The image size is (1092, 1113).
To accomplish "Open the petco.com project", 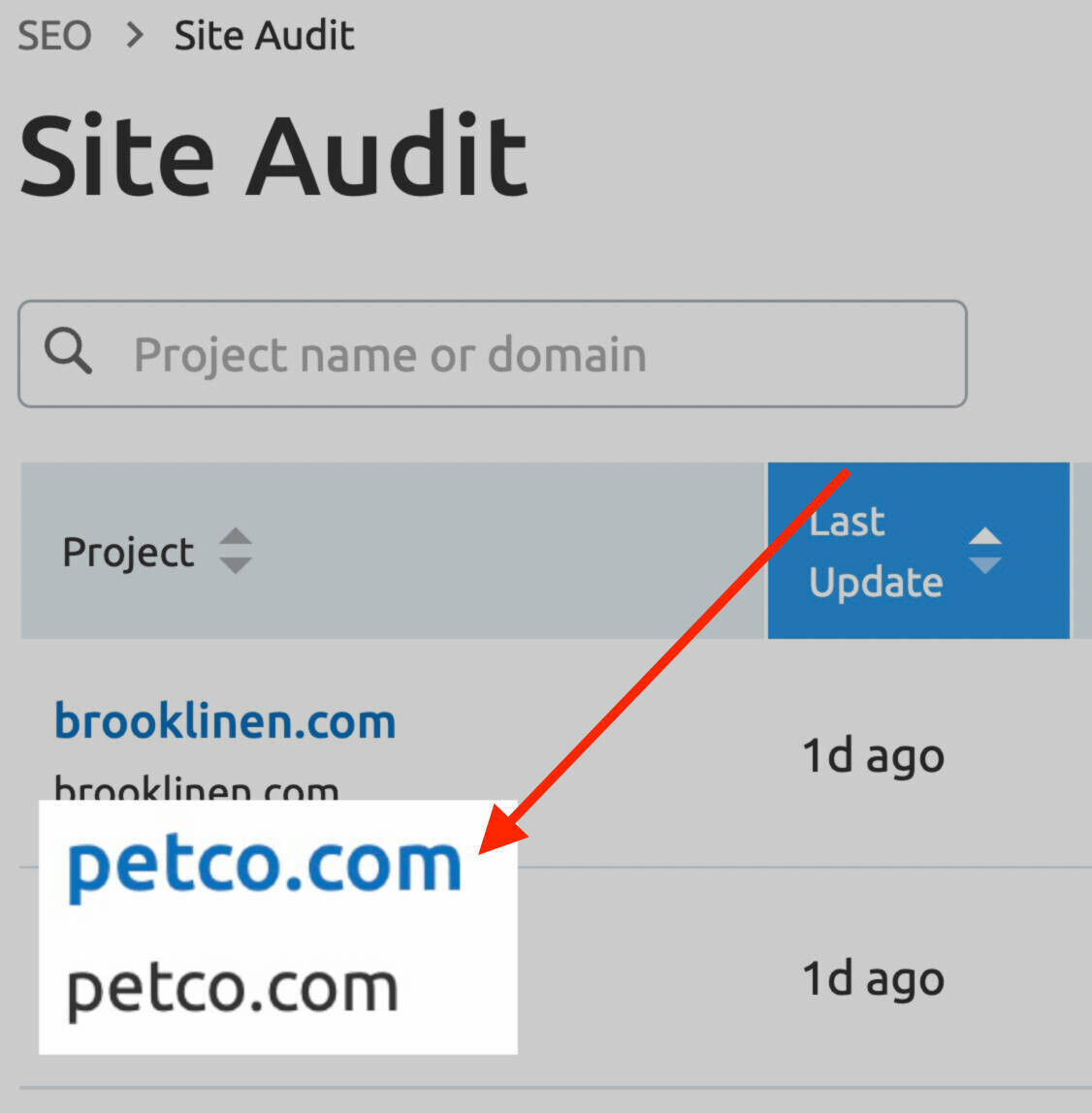I will [x=263, y=864].
